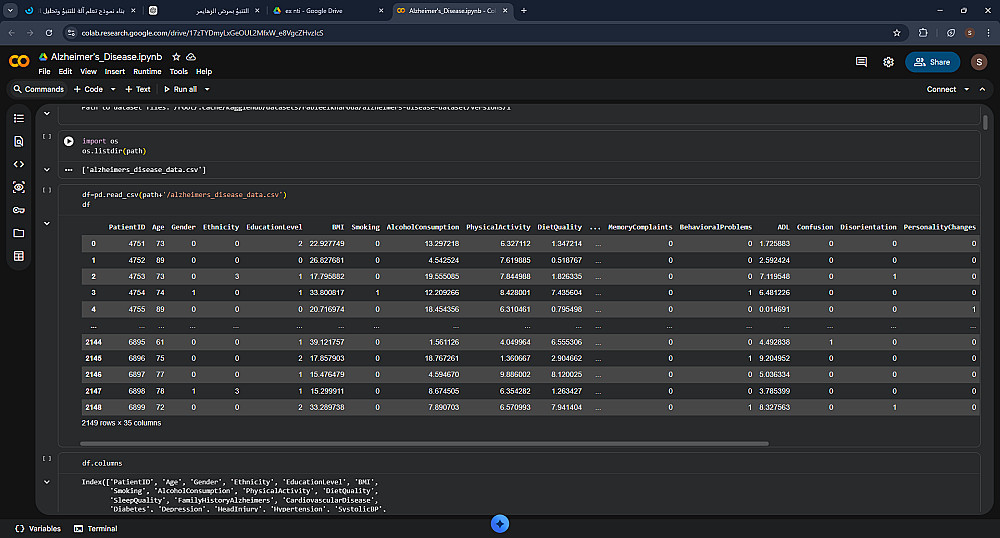Open the Variables inspector eye icon in sidebar
The height and width of the screenshot is (538, 1000).
point(18,187)
